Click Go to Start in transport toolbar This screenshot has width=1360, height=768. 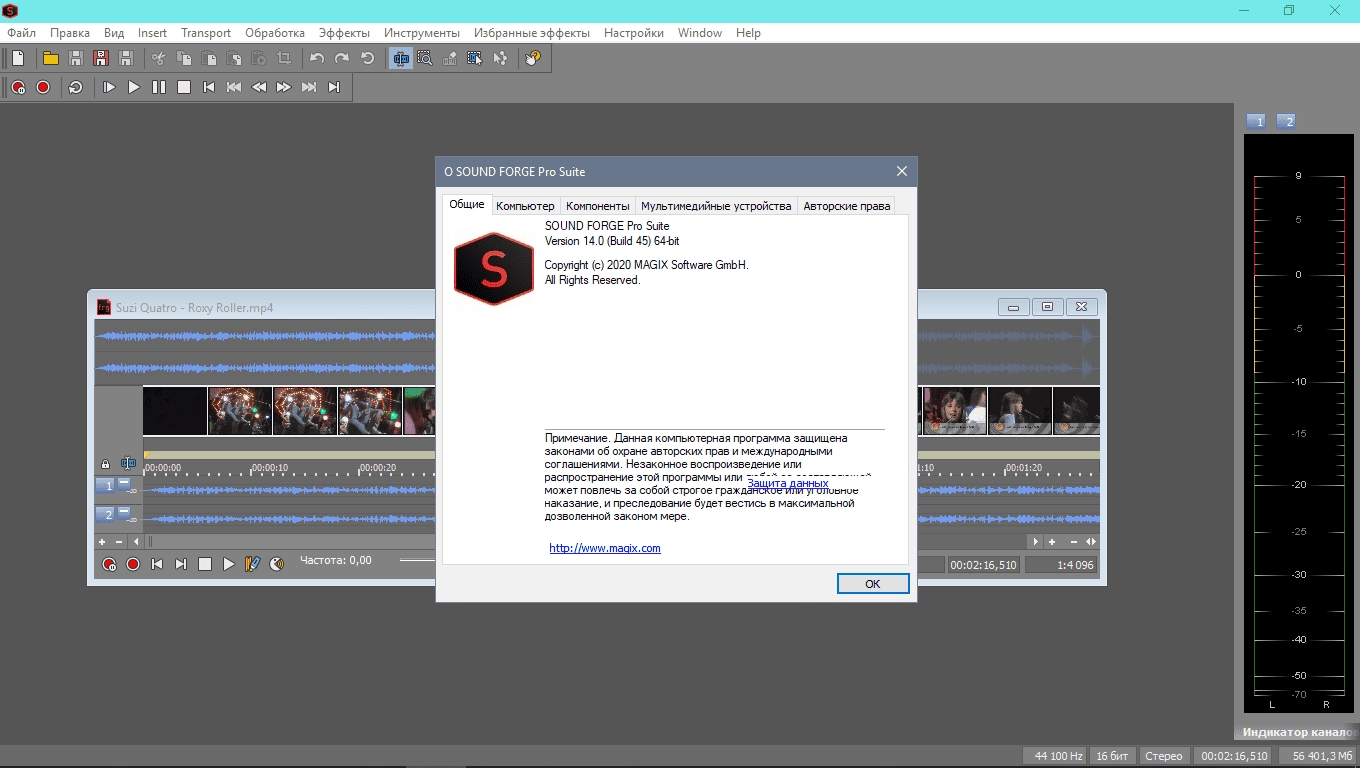tap(209, 87)
